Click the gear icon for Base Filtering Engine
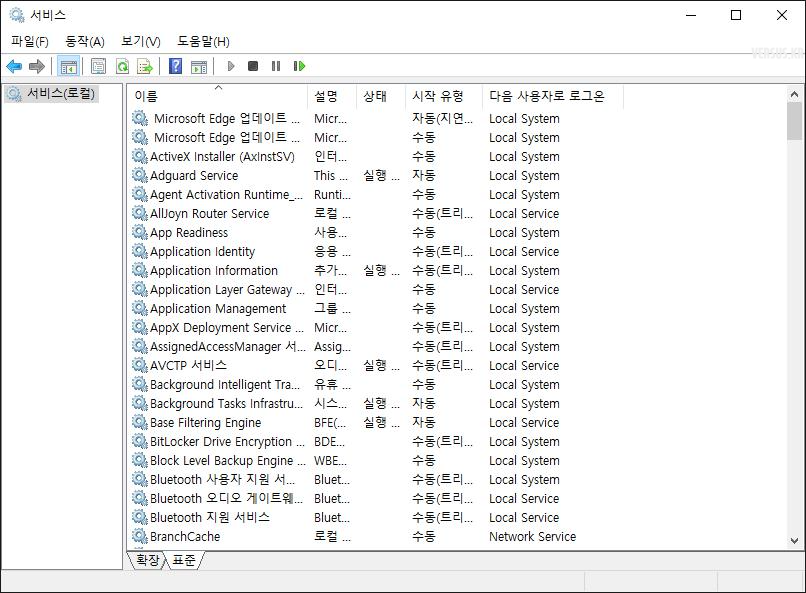Viewport: 806px width, 593px height. coord(140,422)
